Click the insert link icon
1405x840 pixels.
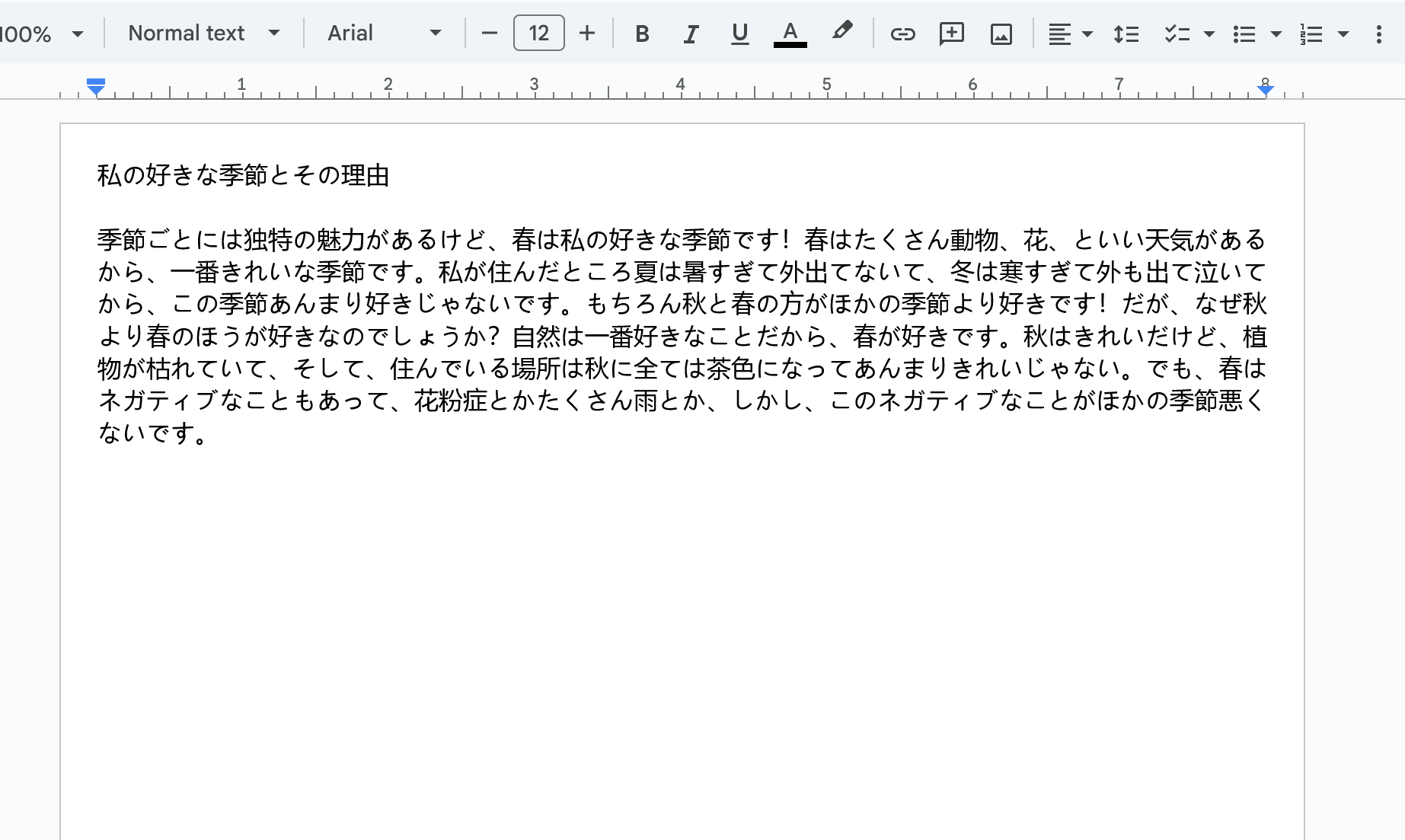click(902, 34)
